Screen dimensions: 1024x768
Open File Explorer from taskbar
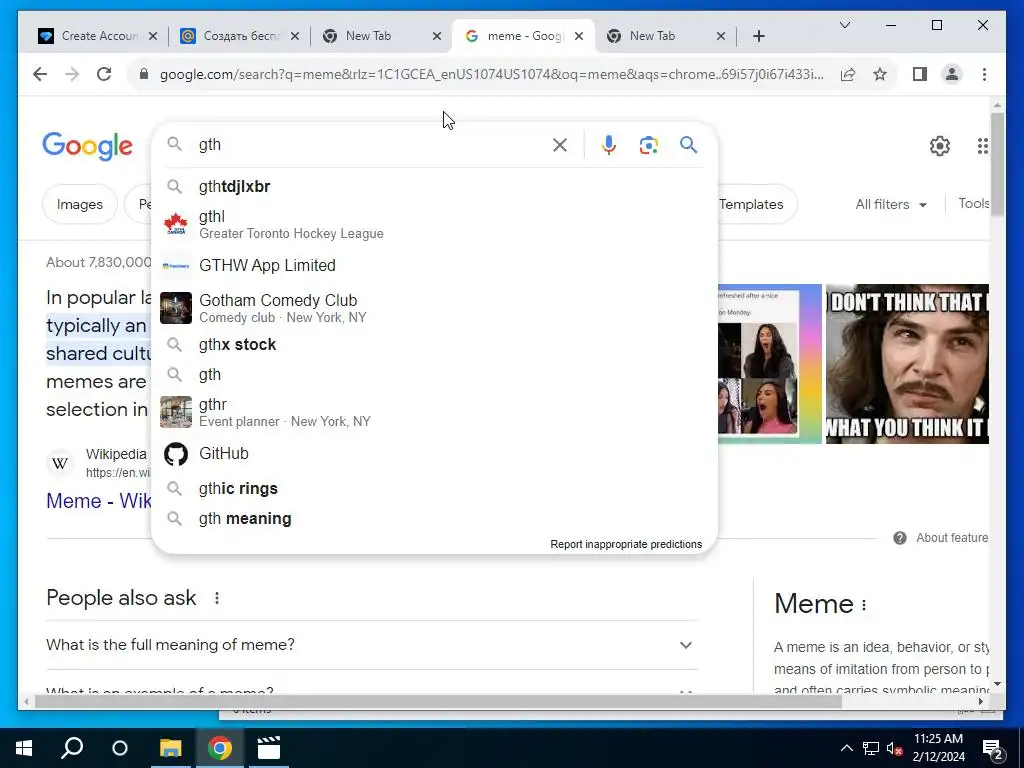click(170, 748)
